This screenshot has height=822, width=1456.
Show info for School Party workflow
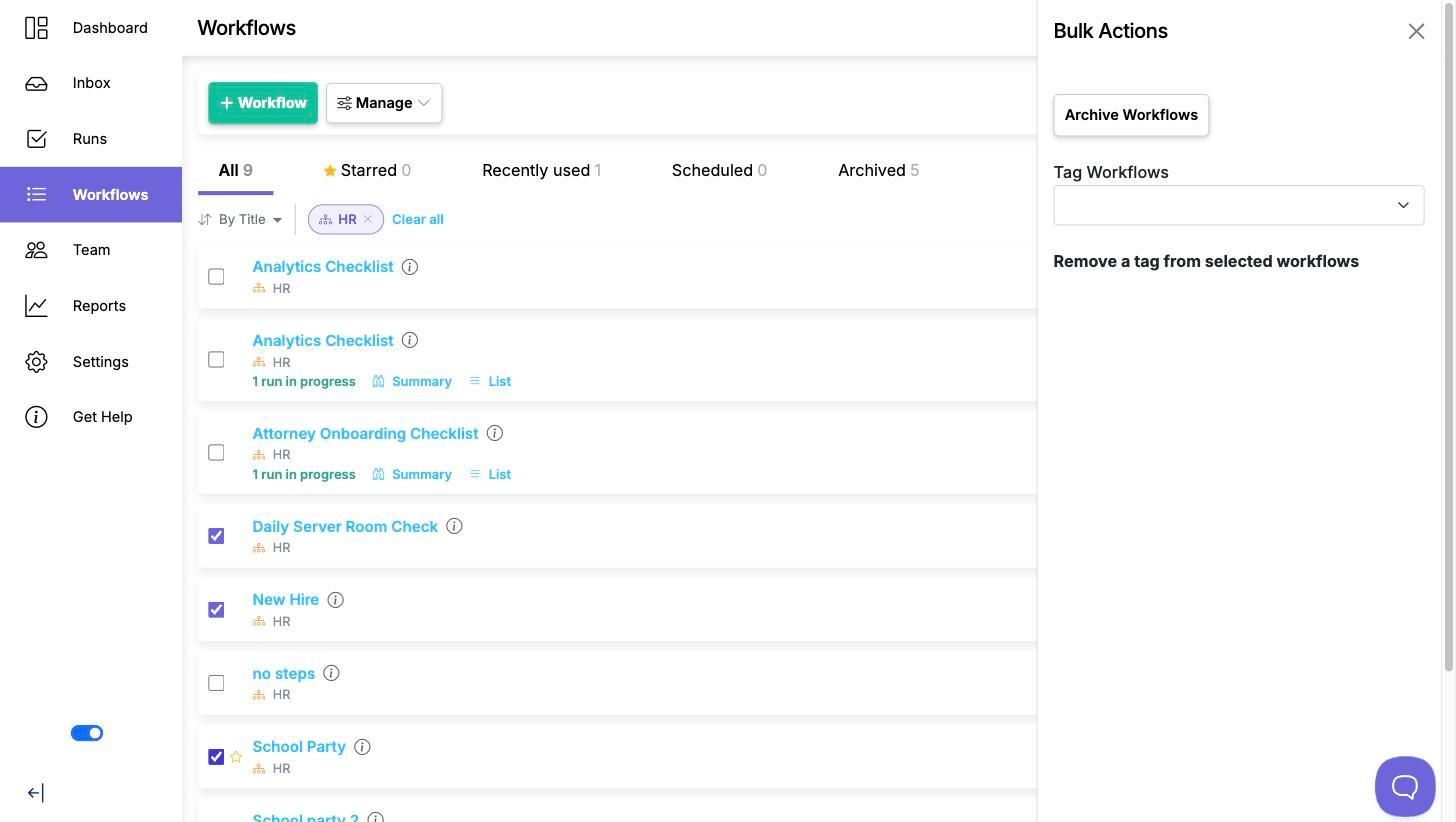(363, 747)
